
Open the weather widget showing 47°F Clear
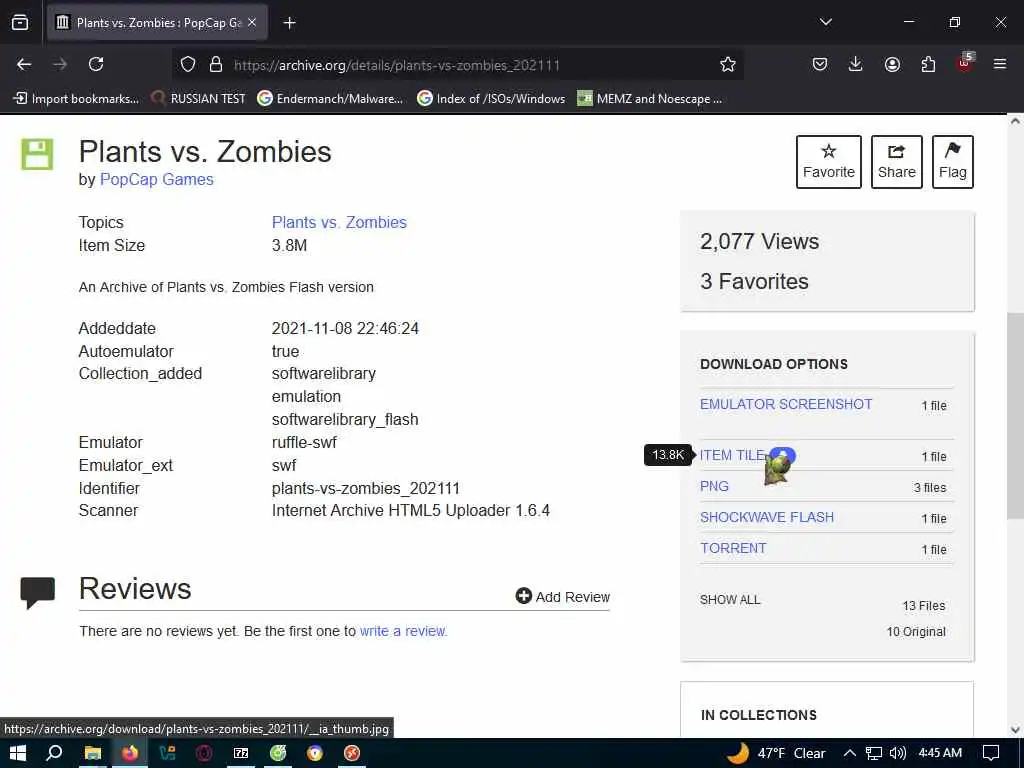(x=776, y=753)
